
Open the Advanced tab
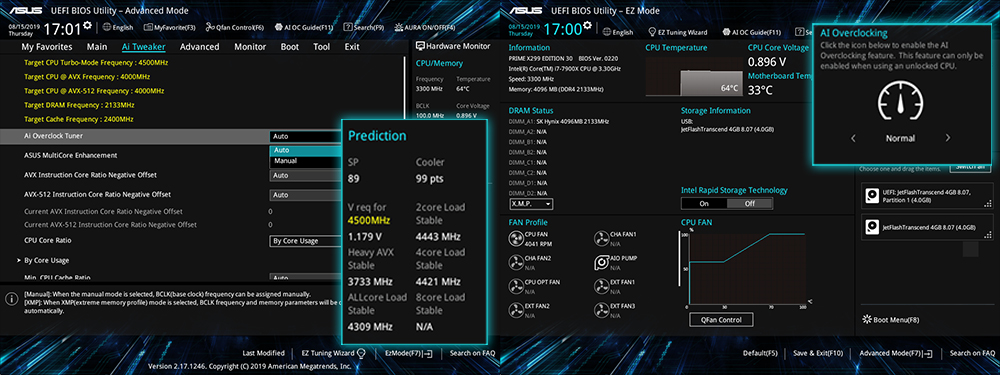(199, 47)
